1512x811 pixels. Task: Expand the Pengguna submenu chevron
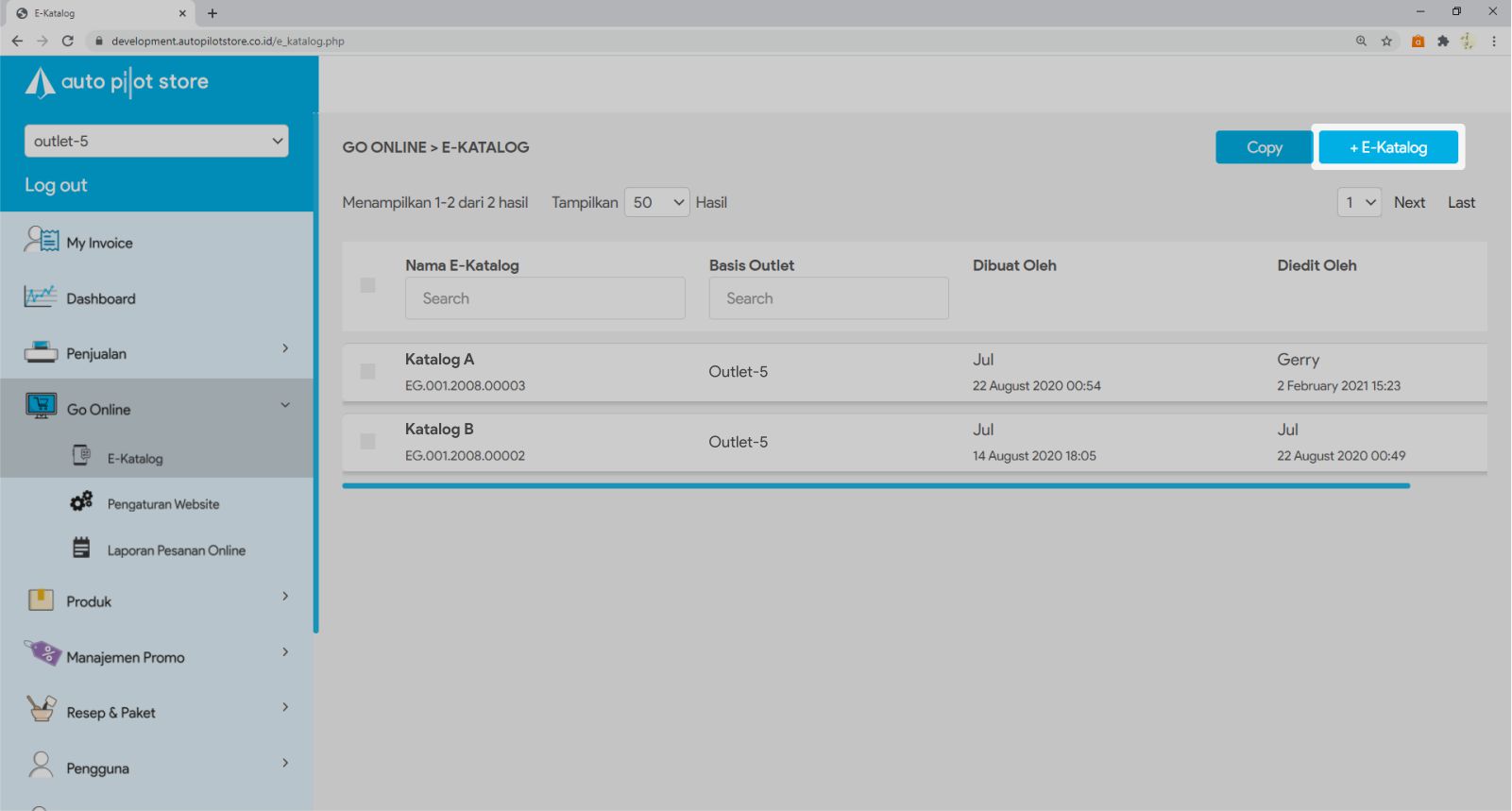click(285, 764)
